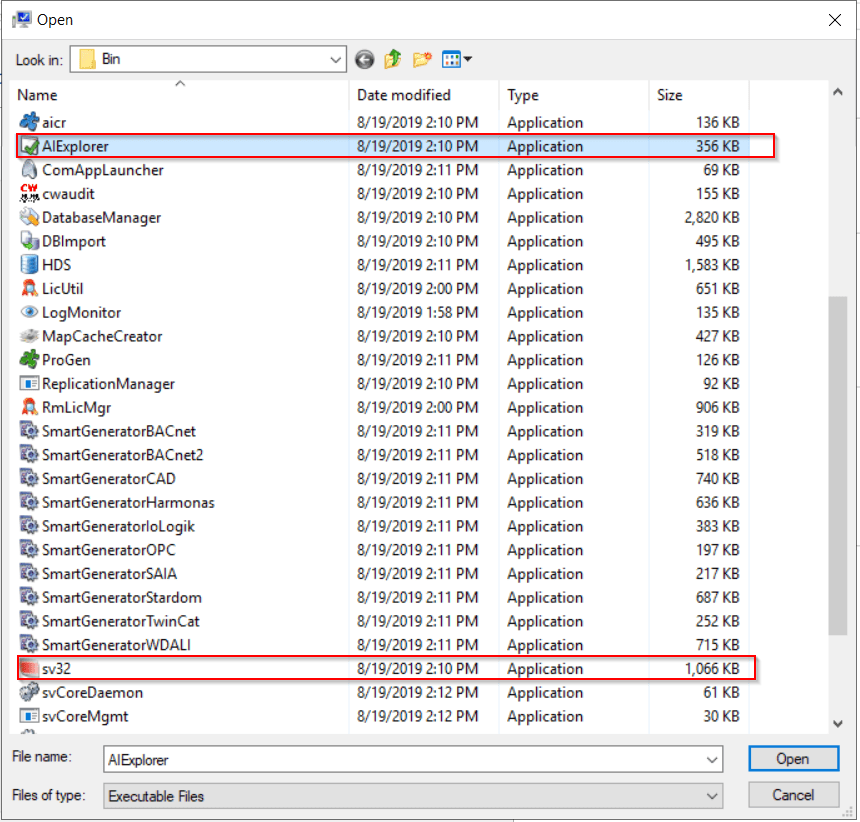Select the file named sv32
This screenshot has height=822, width=860.
click(56, 668)
